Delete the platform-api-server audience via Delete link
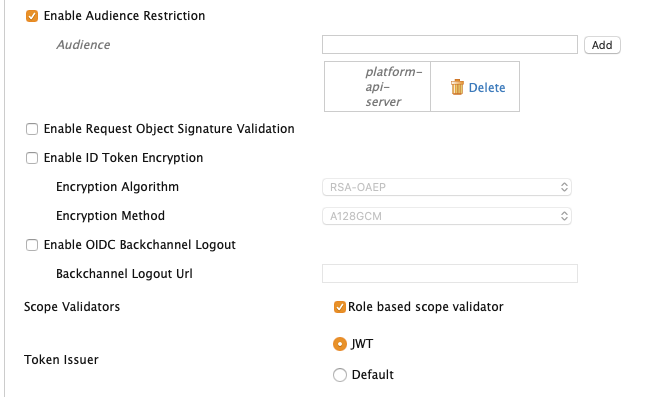 pos(487,87)
